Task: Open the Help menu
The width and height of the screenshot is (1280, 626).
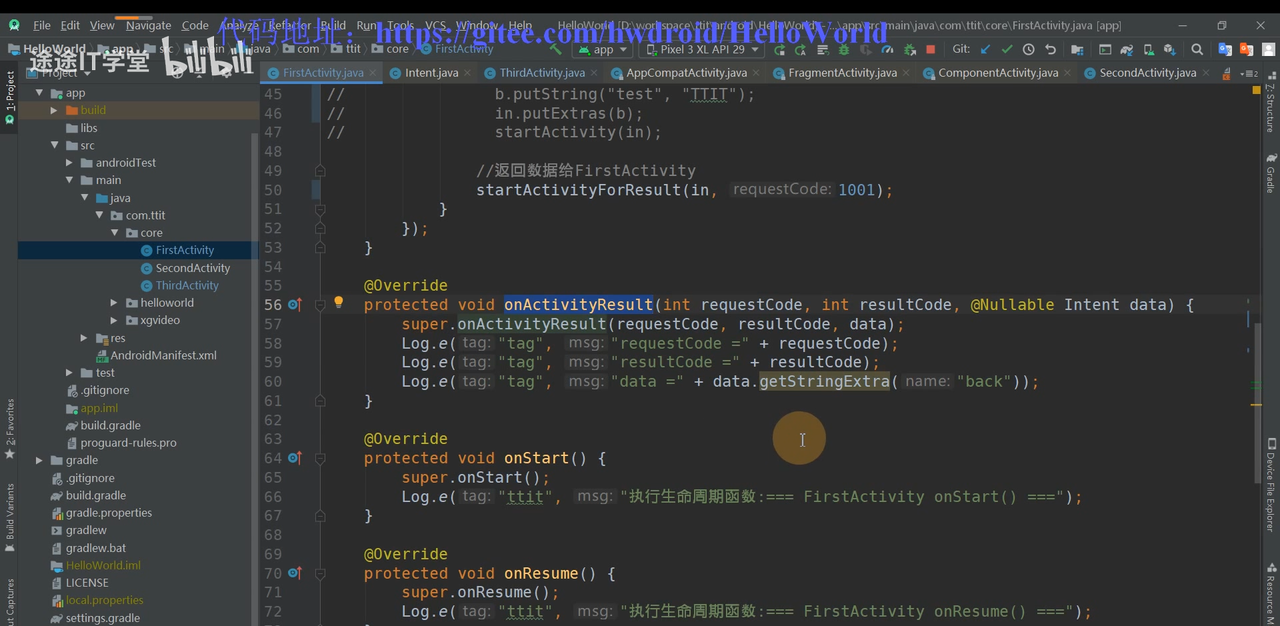Action: 521,25
